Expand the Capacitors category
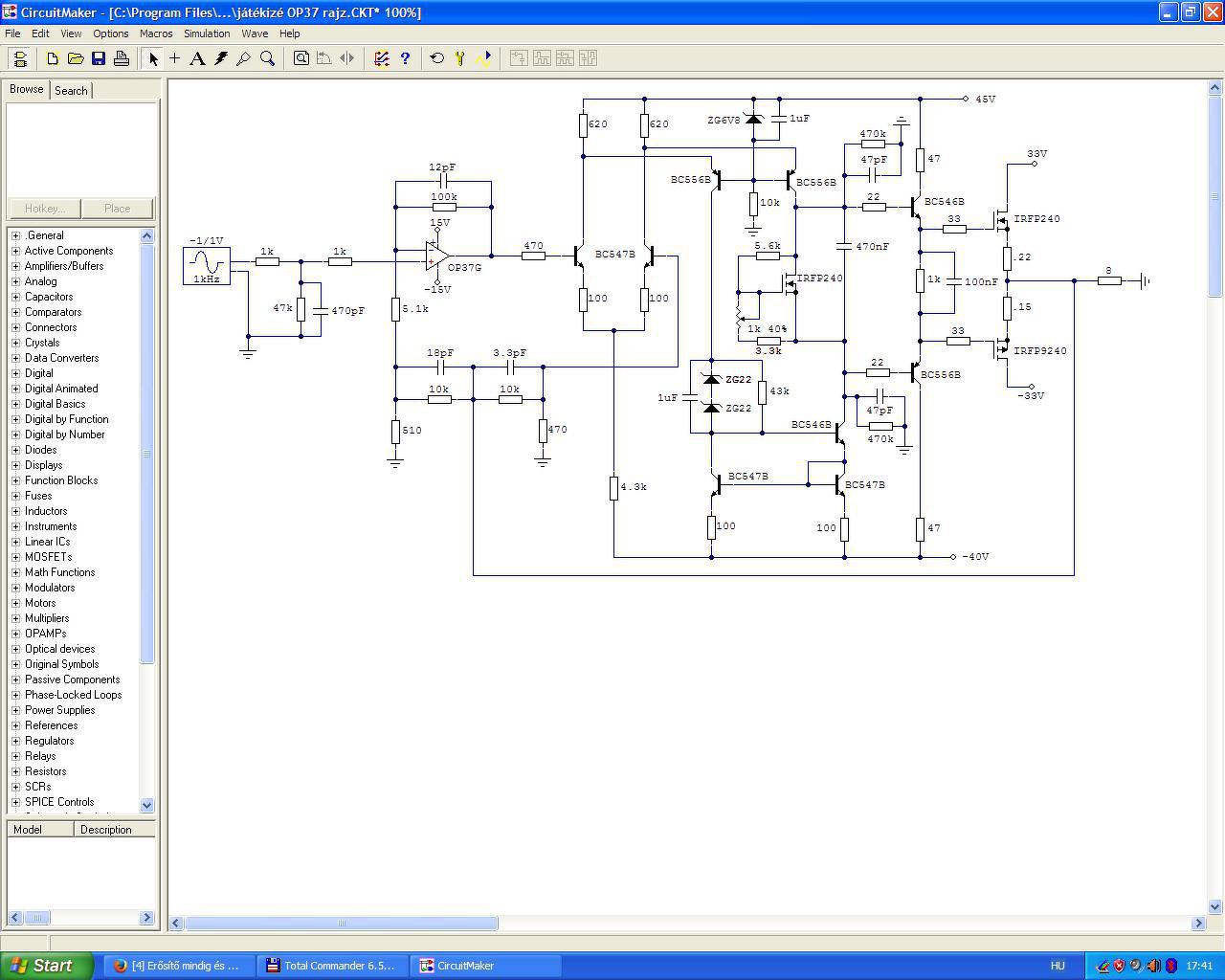This screenshot has width=1225, height=980. 15,297
